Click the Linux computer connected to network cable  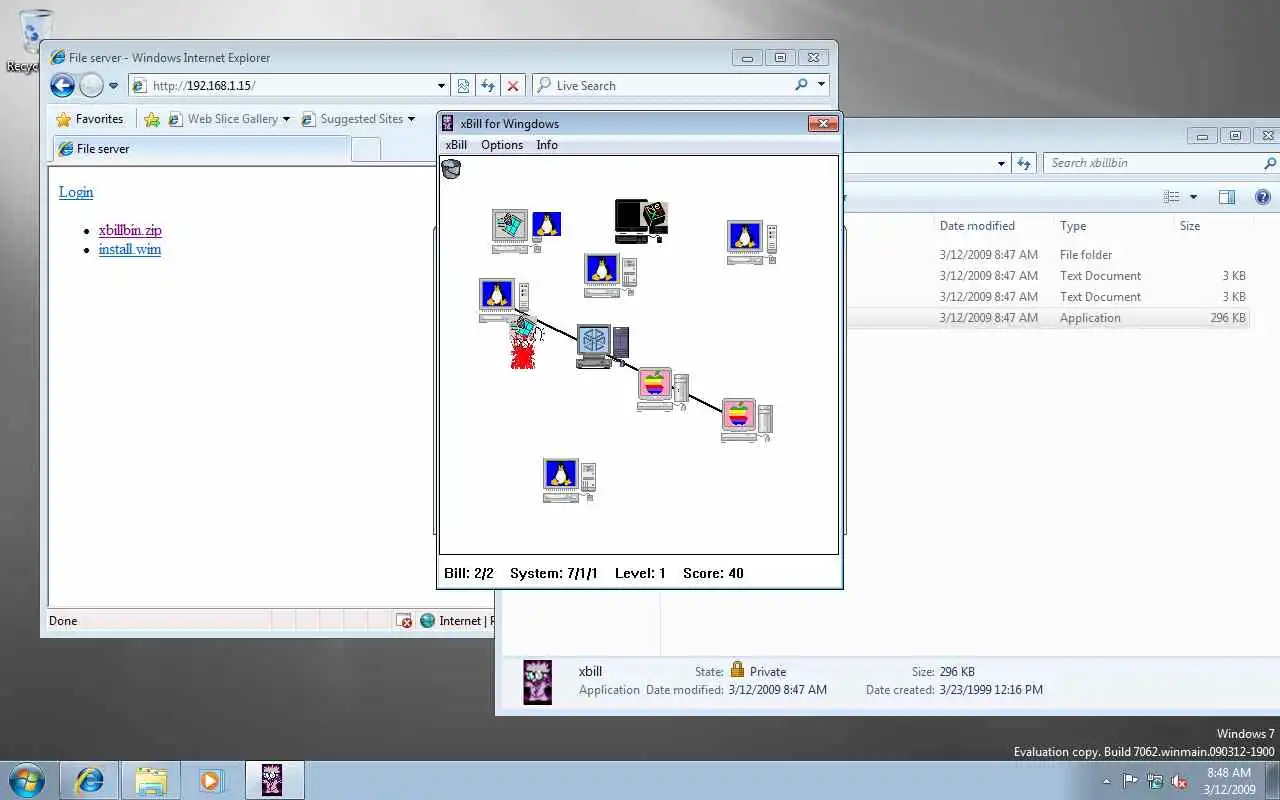(503, 300)
